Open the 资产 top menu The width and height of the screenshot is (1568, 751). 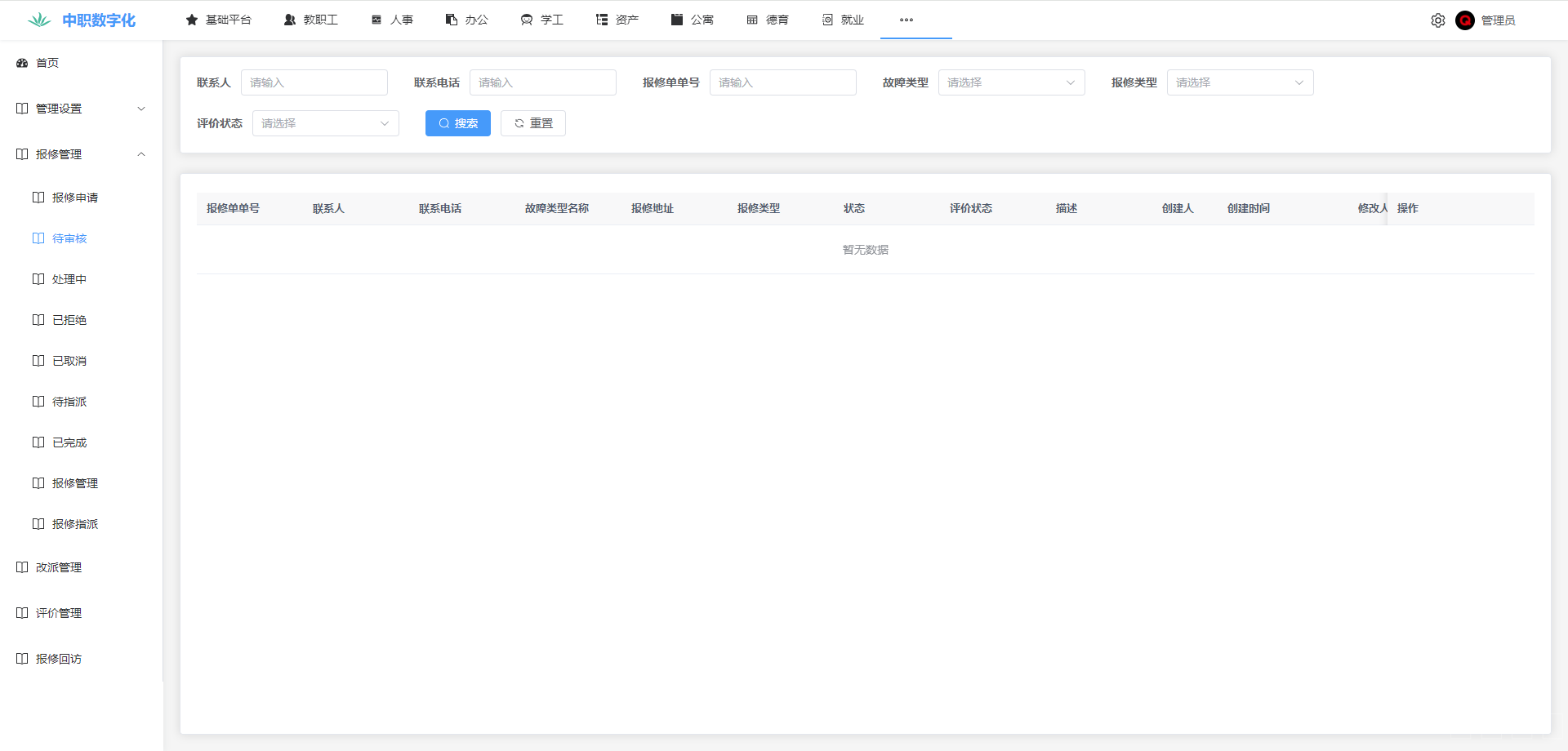pos(617,20)
